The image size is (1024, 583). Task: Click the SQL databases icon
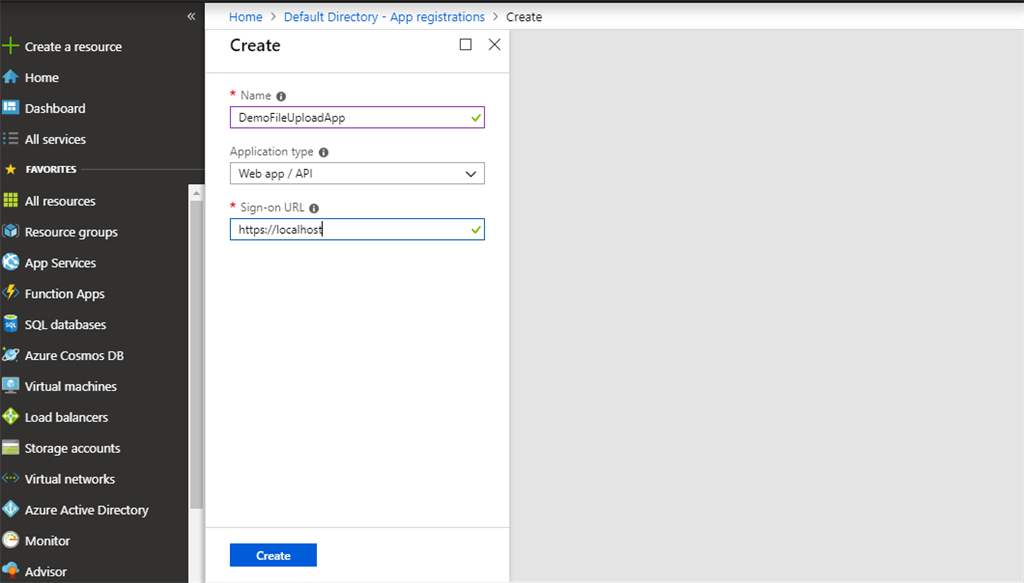coord(12,324)
